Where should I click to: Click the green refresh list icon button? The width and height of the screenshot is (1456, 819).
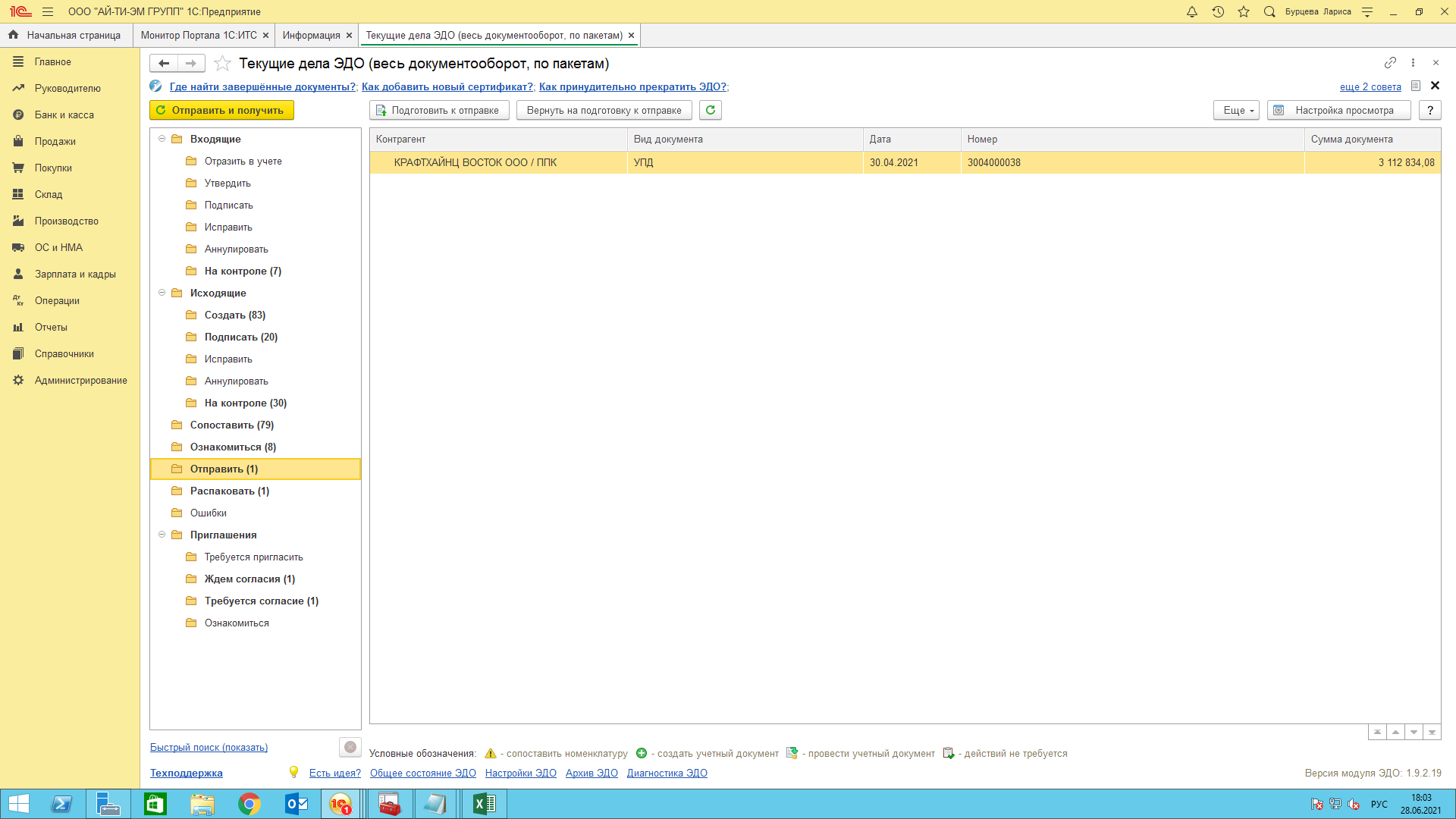point(711,110)
